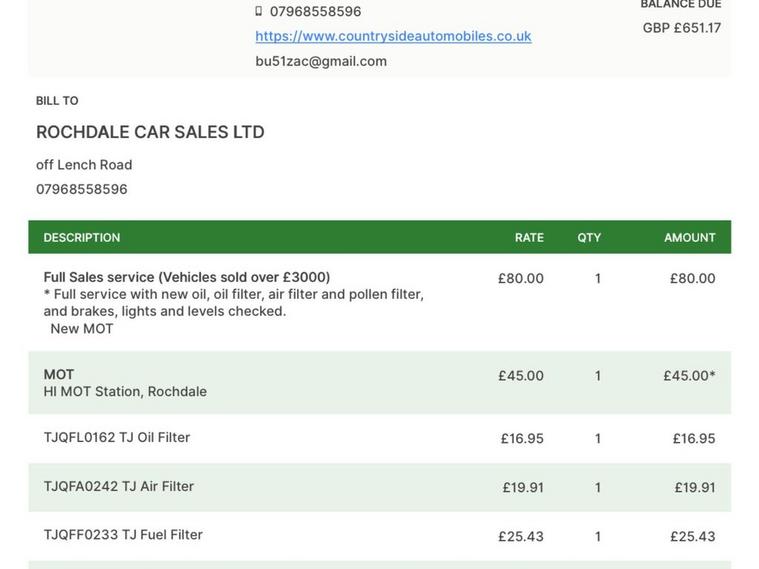Open the countrysideautomobiles.co.uk website link
759x569 pixels.
[x=393, y=36]
